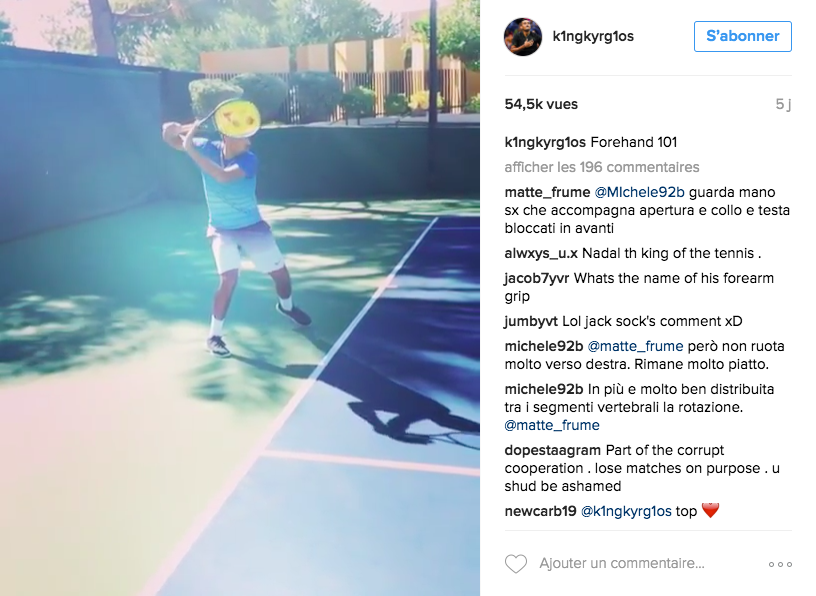
Task: Open the jacob7yvr commenter profile
Action: (x=537, y=278)
